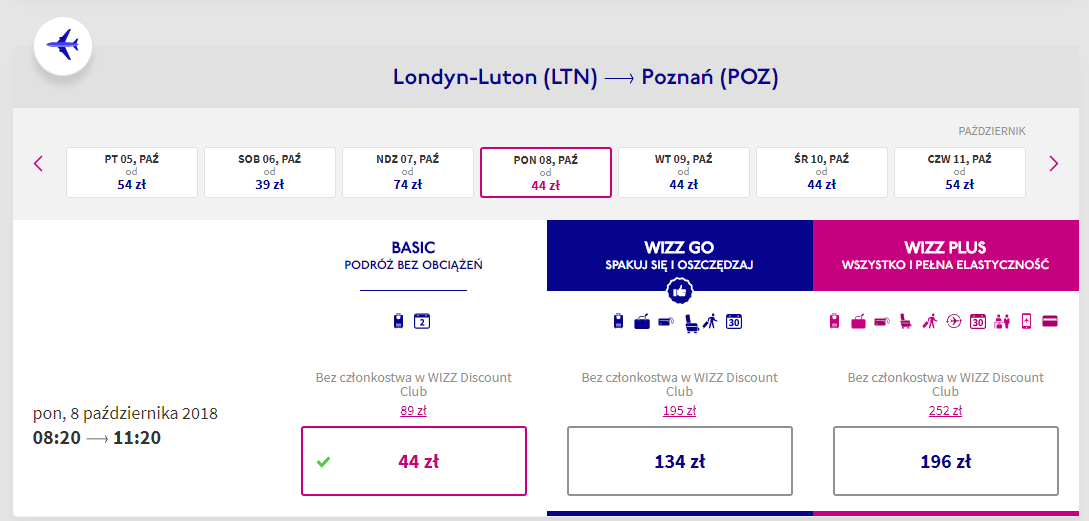The height and width of the screenshot is (521, 1089).
Task: Click the priority boarding walker icon under WIZZ PLUS
Action: tap(929, 321)
